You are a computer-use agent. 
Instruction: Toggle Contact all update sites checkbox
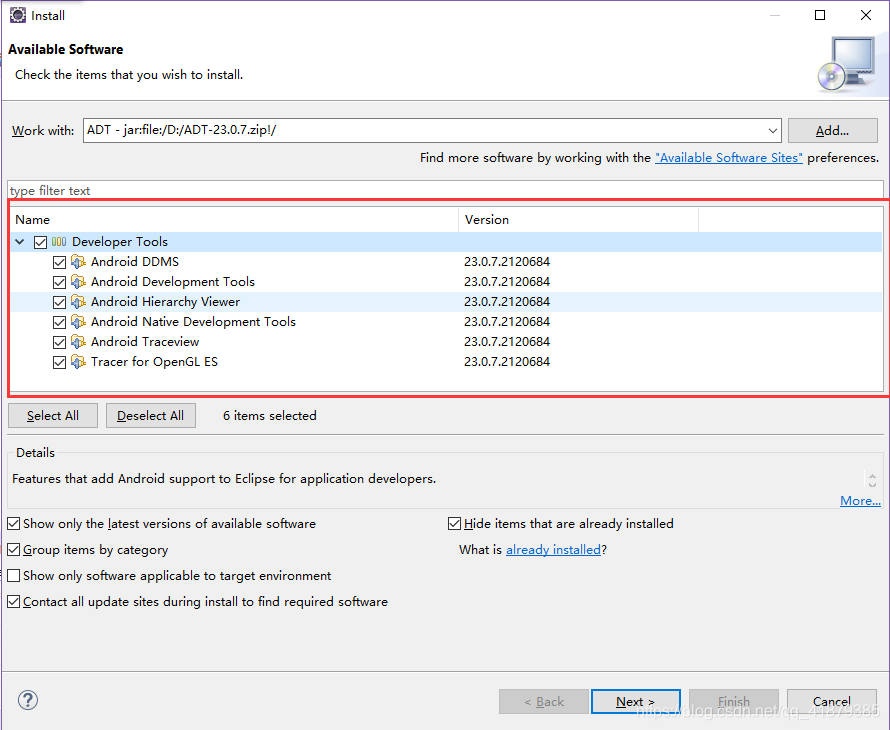coord(14,602)
